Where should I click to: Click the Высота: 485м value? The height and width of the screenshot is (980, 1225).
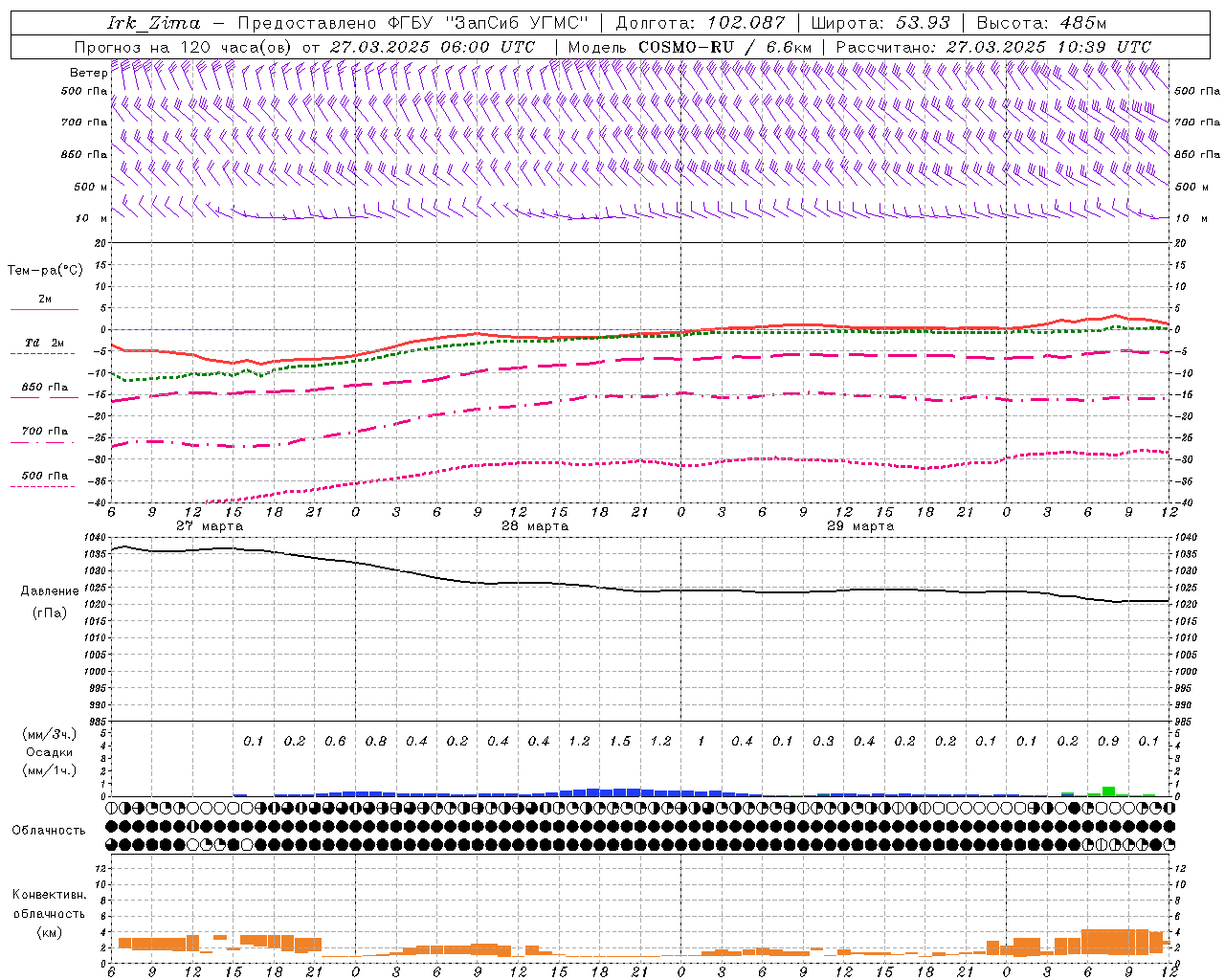tap(1041, 23)
